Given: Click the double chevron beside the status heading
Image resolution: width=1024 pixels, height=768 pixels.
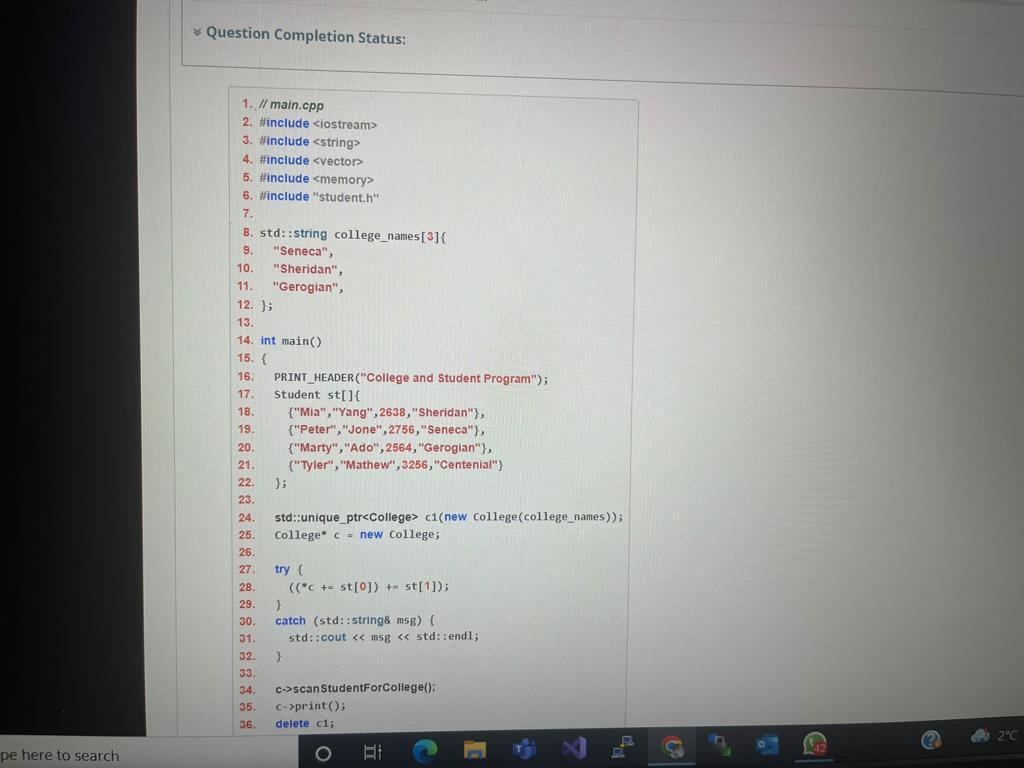Looking at the screenshot, I should click(197, 32).
